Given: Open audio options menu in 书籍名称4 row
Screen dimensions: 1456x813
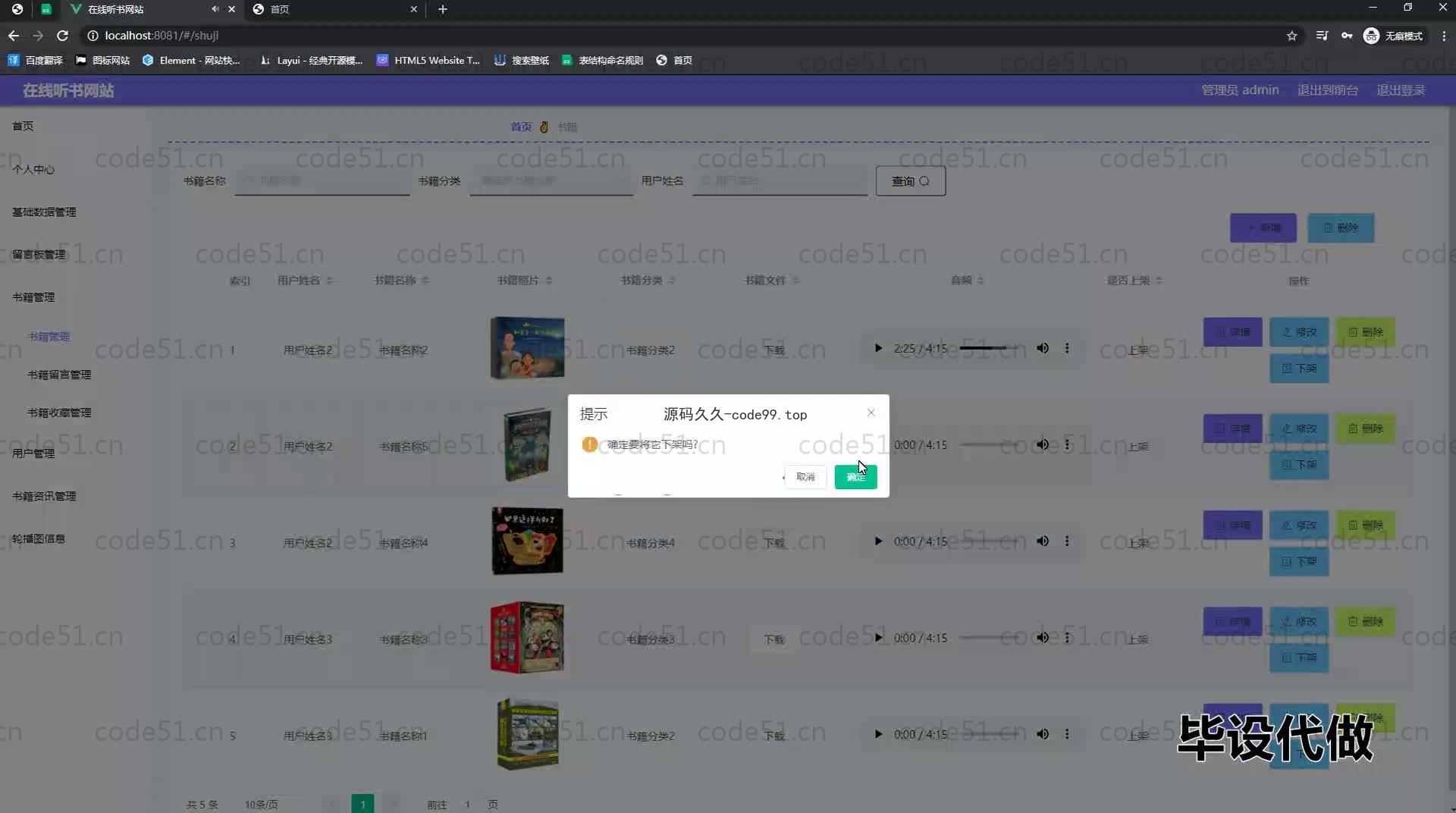Looking at the screenshot, I should click(x=1067, y=541).
